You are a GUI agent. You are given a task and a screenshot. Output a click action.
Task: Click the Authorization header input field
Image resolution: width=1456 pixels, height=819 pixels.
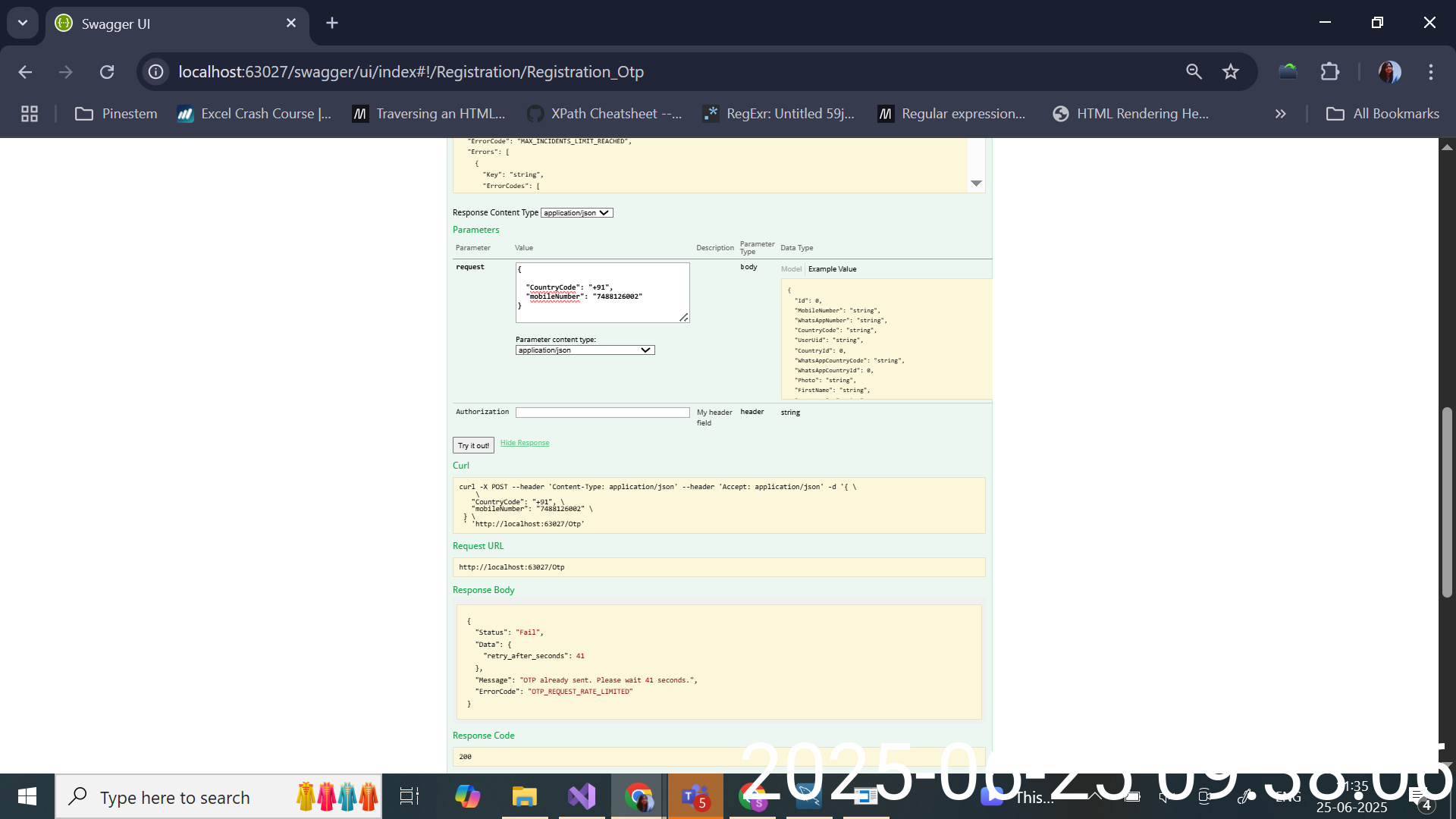click(602, 413)
